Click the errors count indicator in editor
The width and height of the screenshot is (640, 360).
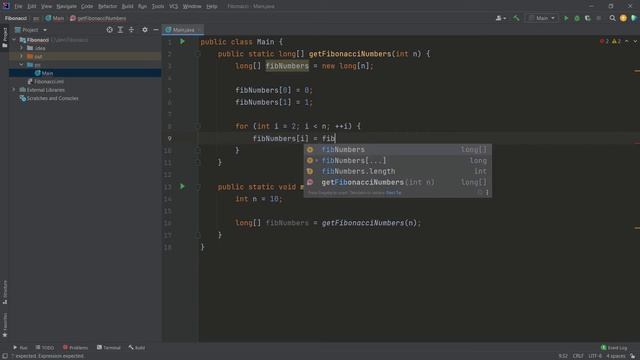pyautogui.click(x=604, y=41)
